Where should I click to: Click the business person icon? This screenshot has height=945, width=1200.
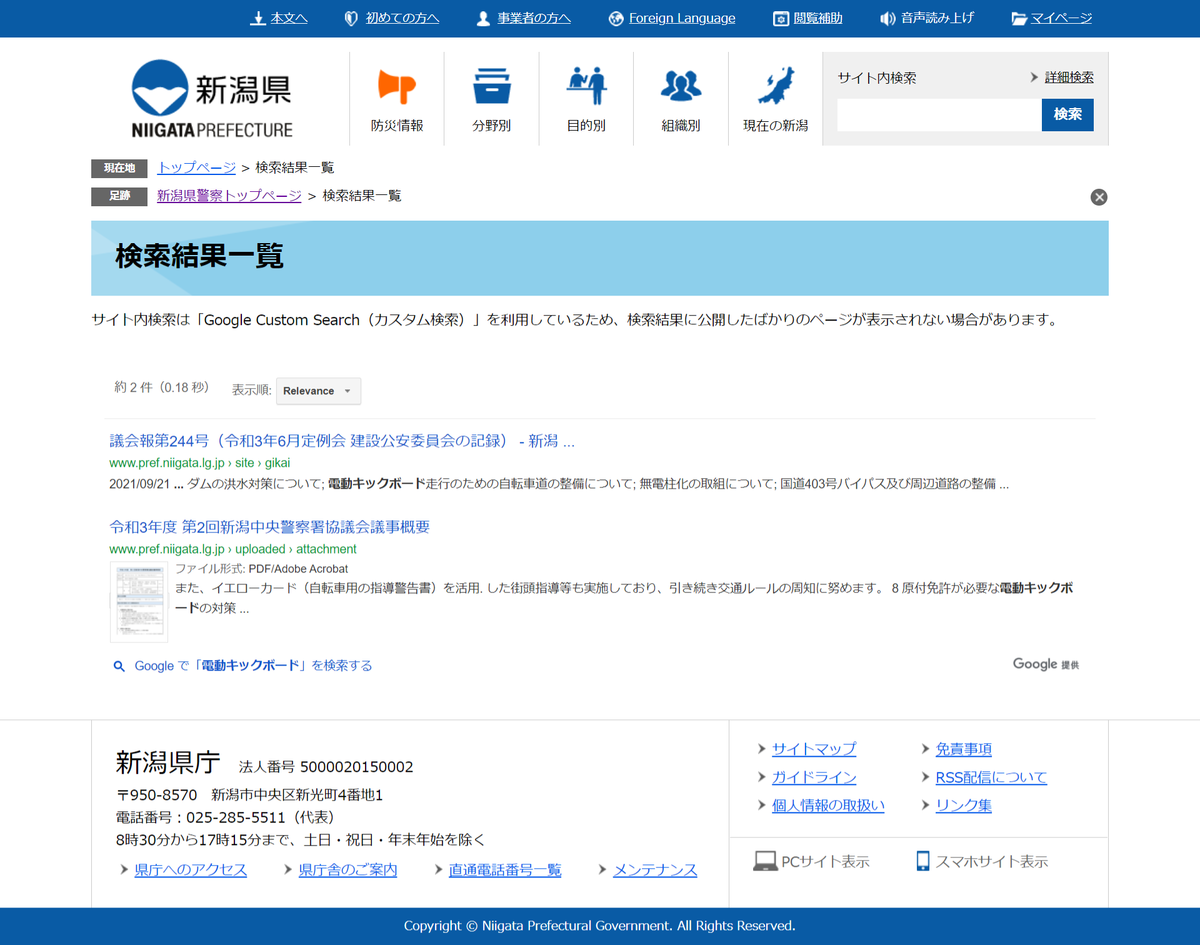(484, 18)
